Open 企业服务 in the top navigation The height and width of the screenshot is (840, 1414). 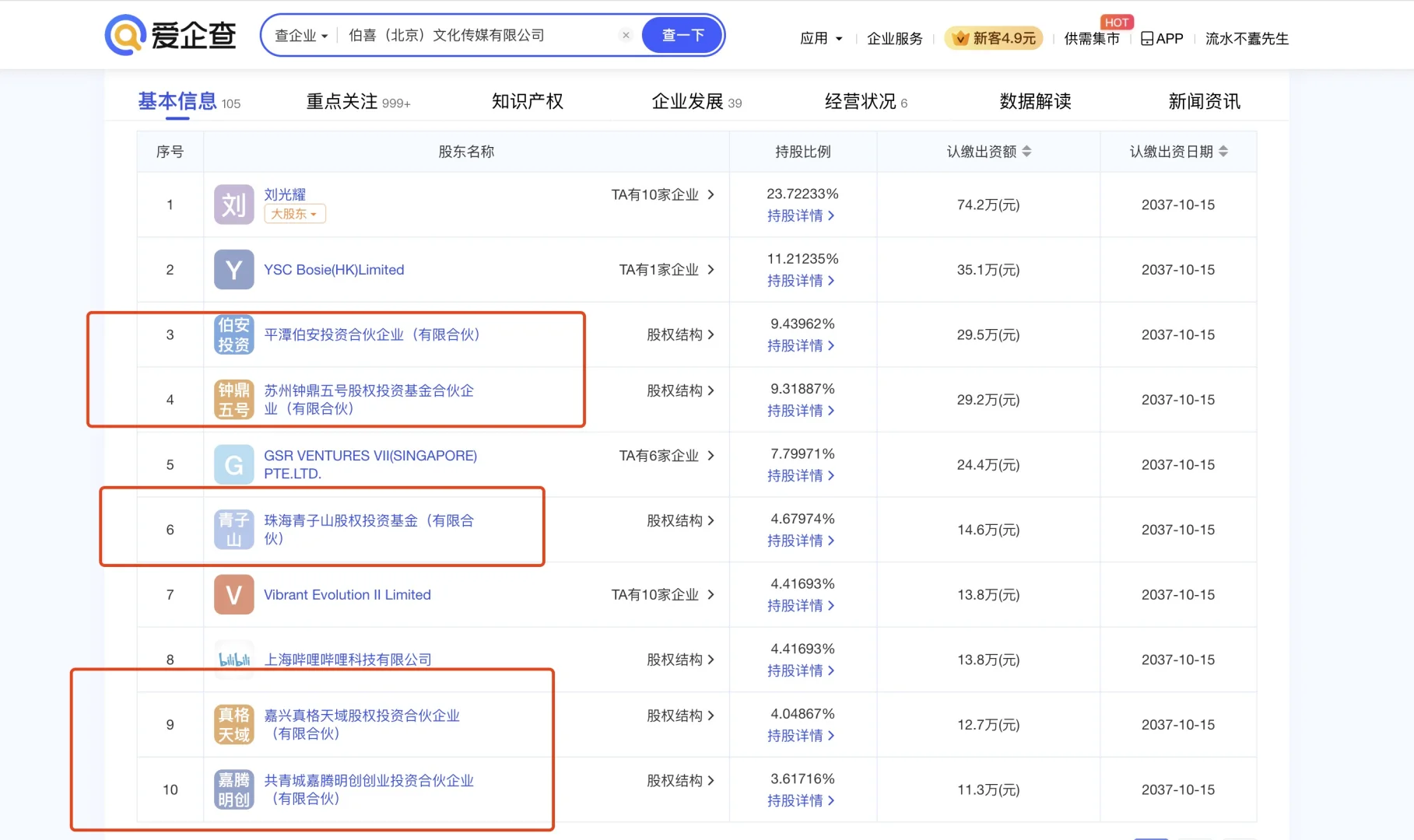click(x=895, y=38)
